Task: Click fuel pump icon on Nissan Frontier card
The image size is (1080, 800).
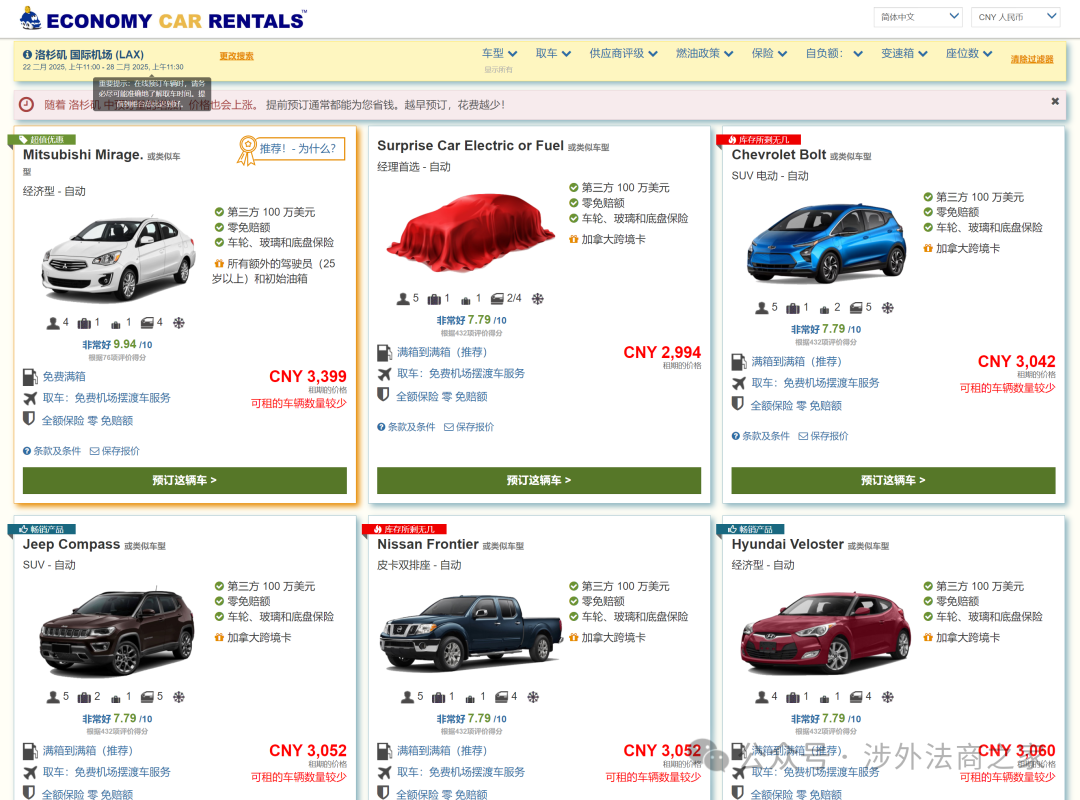Action: [384, 751]
